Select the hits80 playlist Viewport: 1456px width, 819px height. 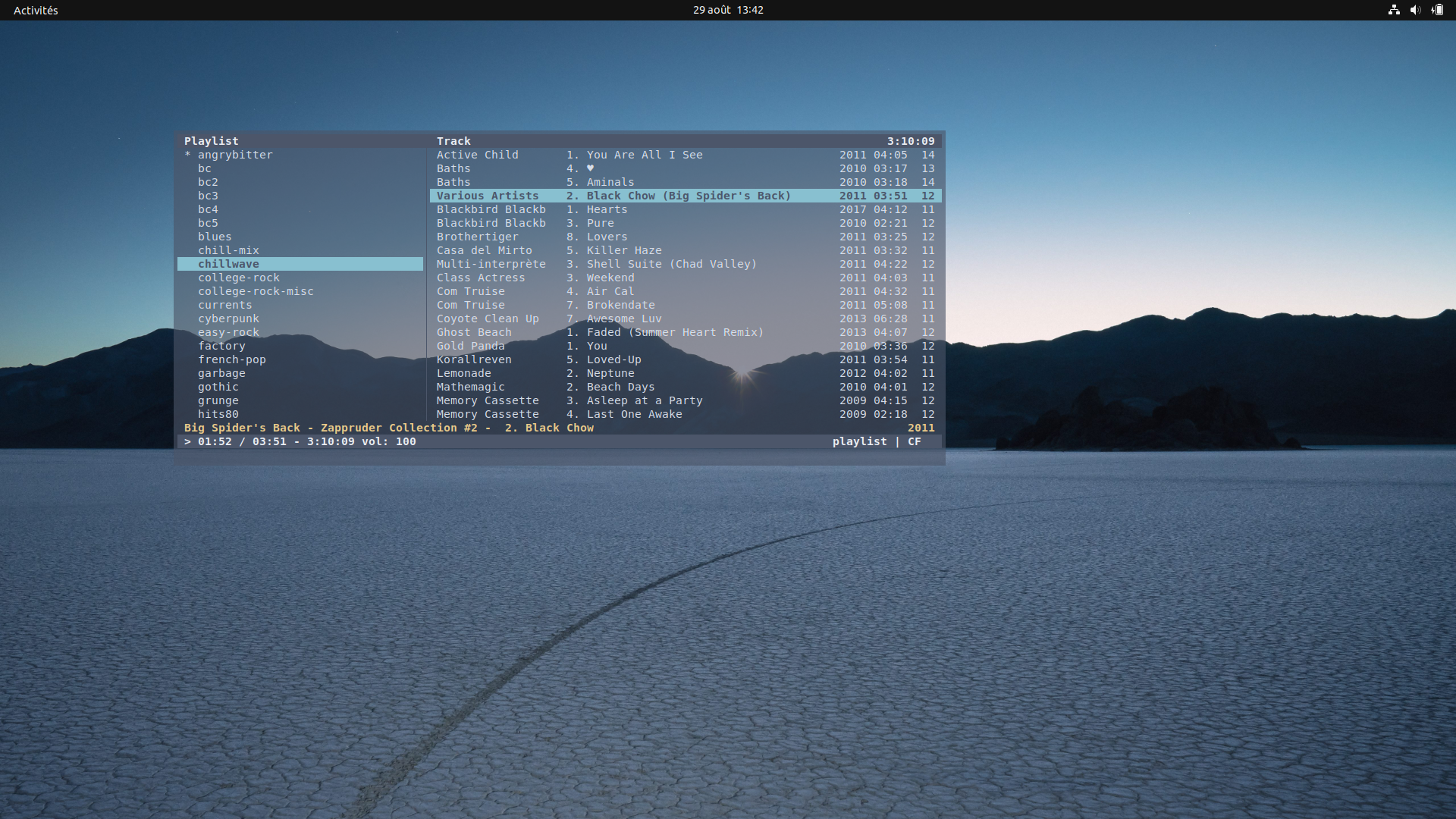pyautogui.click(x=218, y=414)
